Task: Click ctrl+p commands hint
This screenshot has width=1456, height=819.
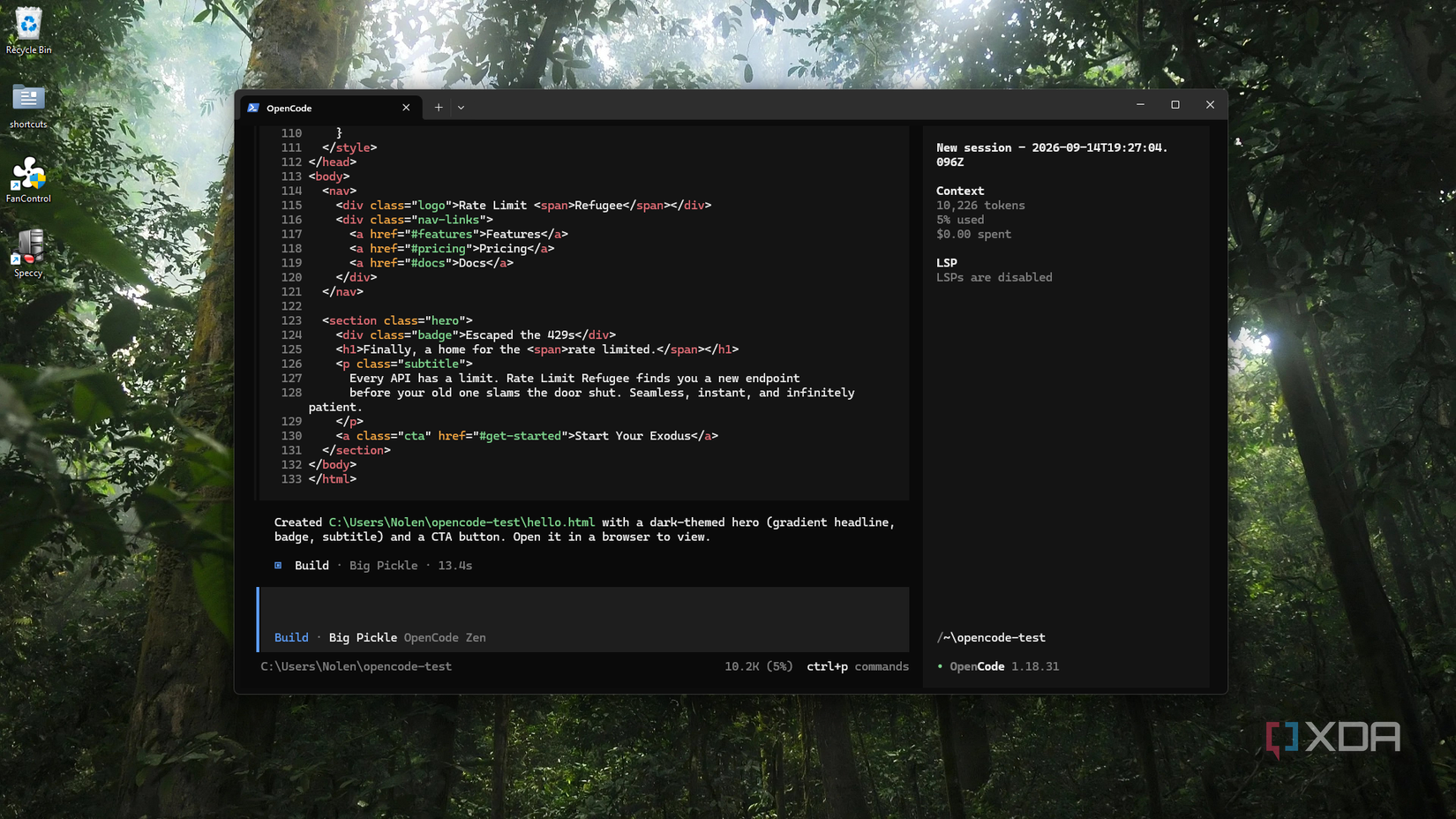Action: pos(858,666)
